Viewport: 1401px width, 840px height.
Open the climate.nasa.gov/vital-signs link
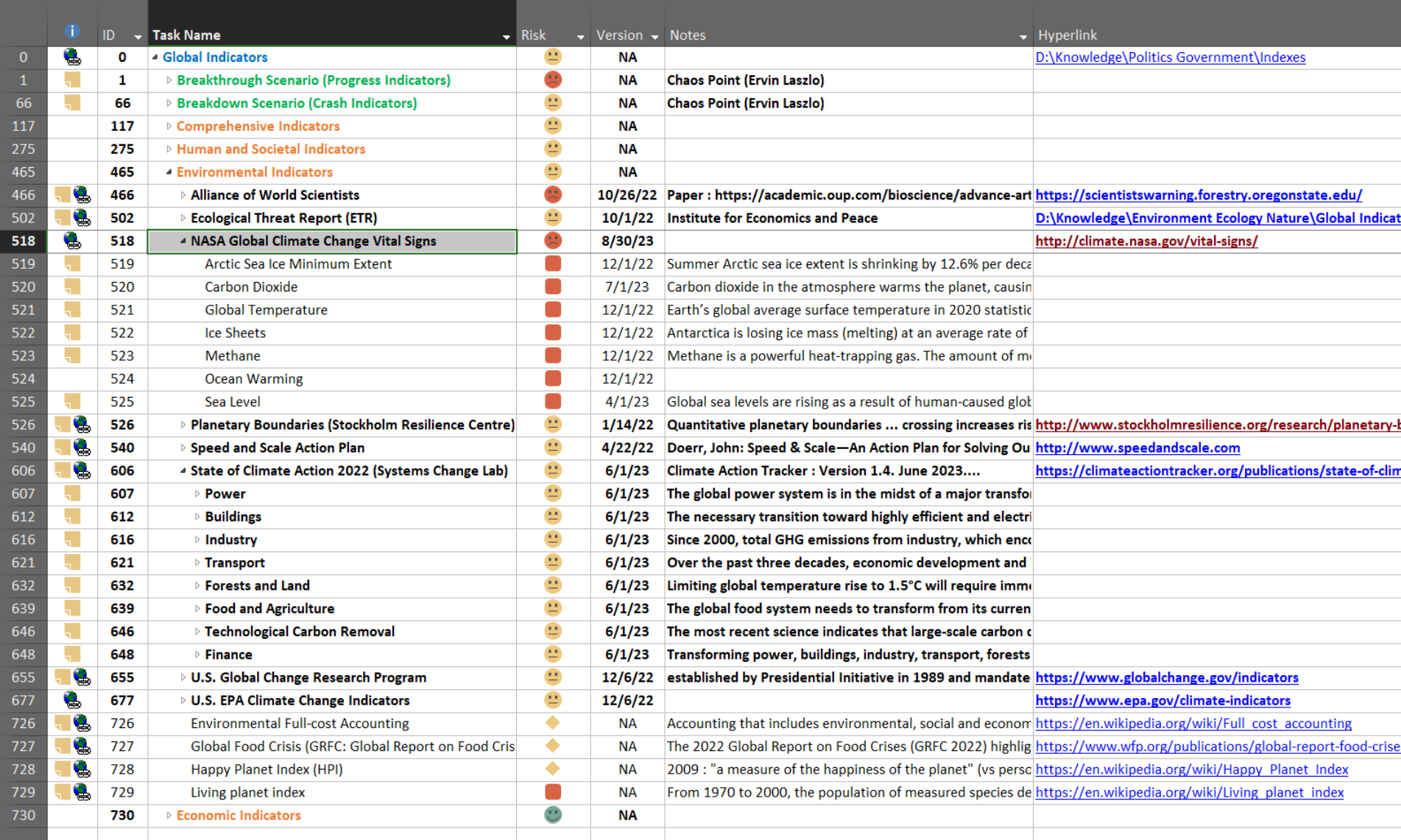point(1146,241)
